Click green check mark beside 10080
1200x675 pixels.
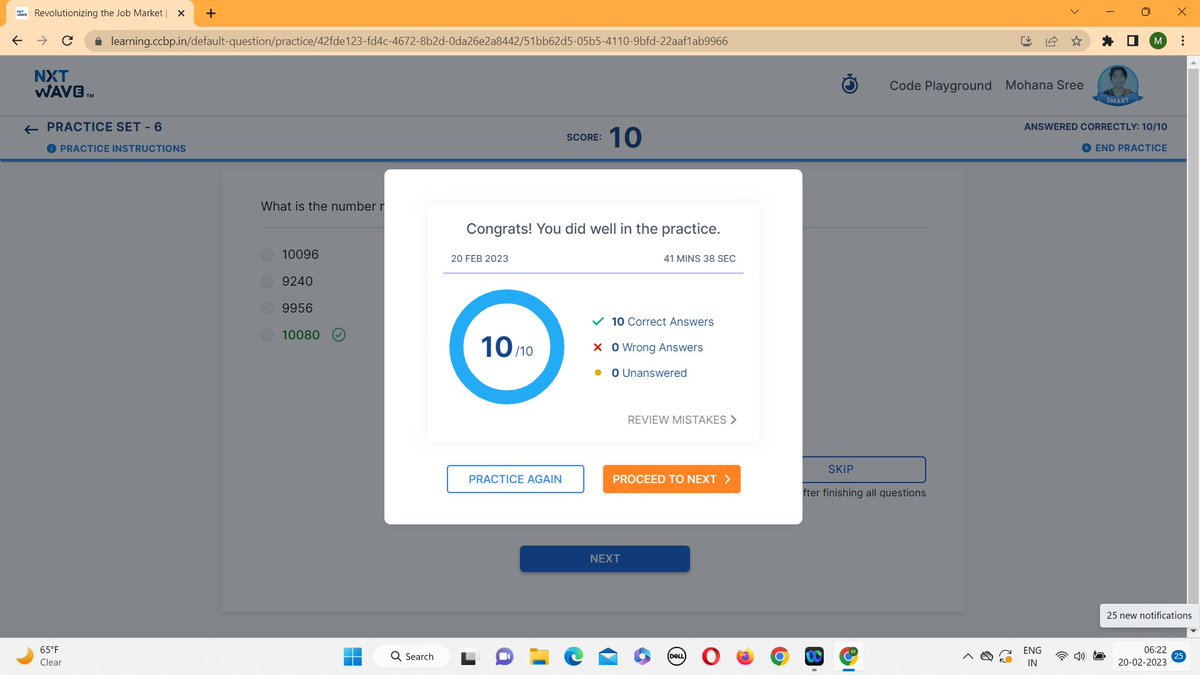[338, 335]
